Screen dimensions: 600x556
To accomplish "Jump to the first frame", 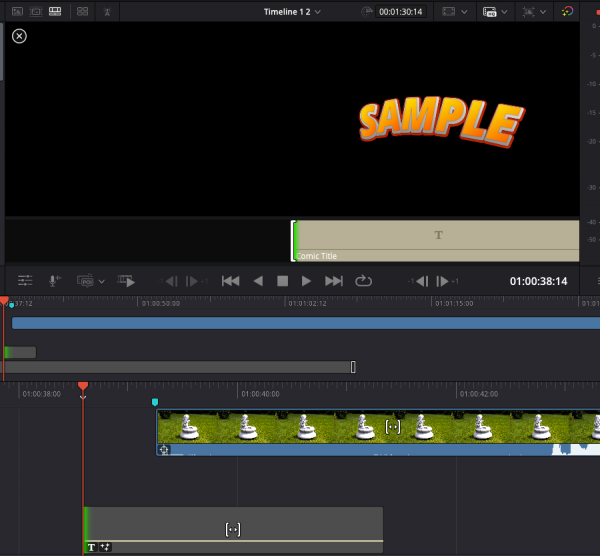I will point(230,281).
